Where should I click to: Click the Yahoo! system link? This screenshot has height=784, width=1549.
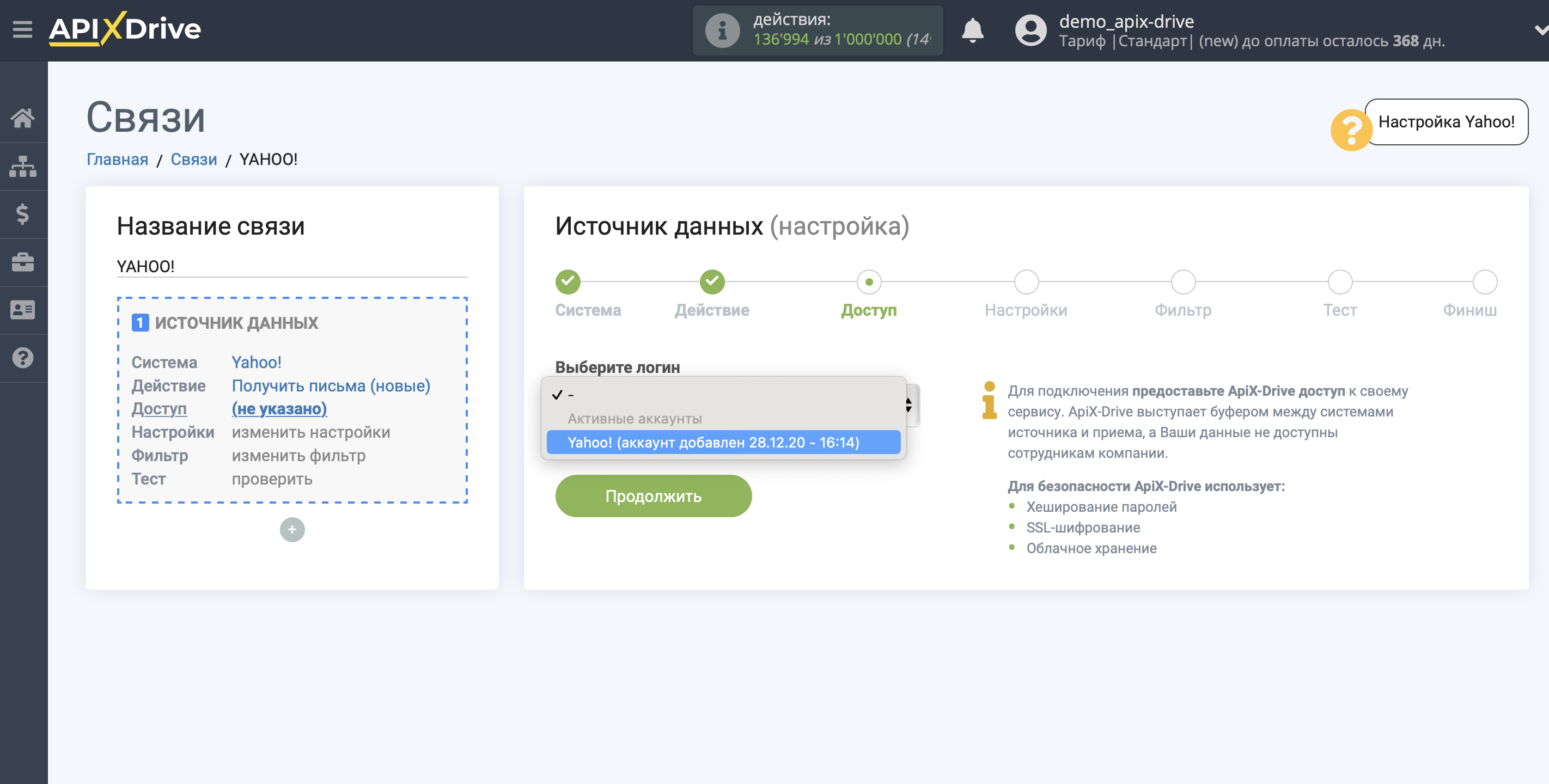click(x=256, y=362)
